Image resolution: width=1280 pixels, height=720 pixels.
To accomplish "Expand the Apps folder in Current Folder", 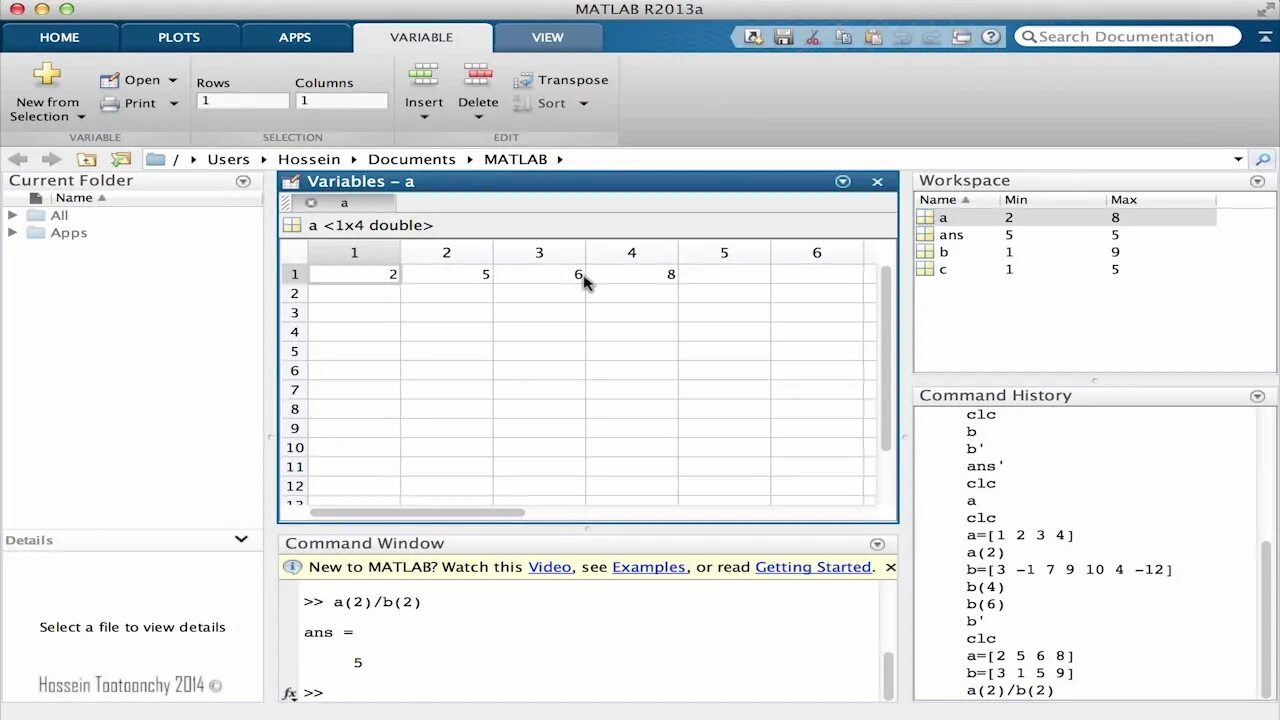I will point(13,233).
